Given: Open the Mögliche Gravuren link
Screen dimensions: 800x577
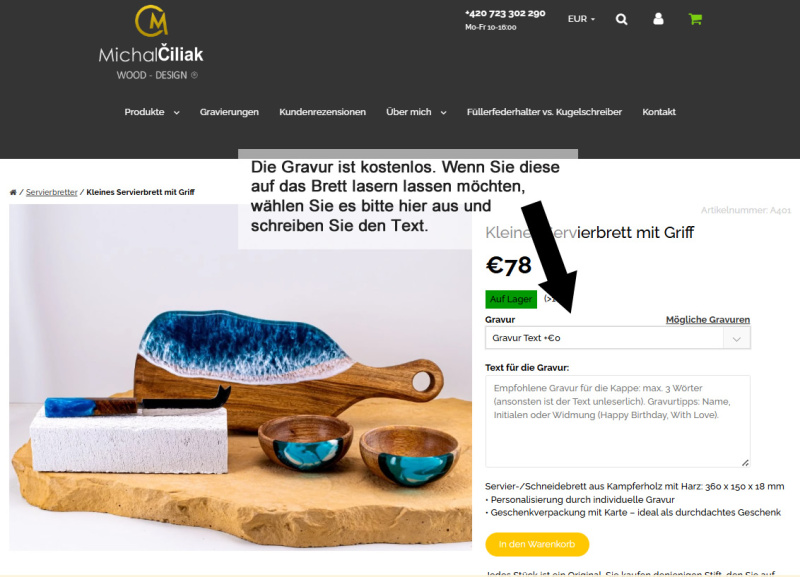Looking at the screenshot, I should coord(708,320).
